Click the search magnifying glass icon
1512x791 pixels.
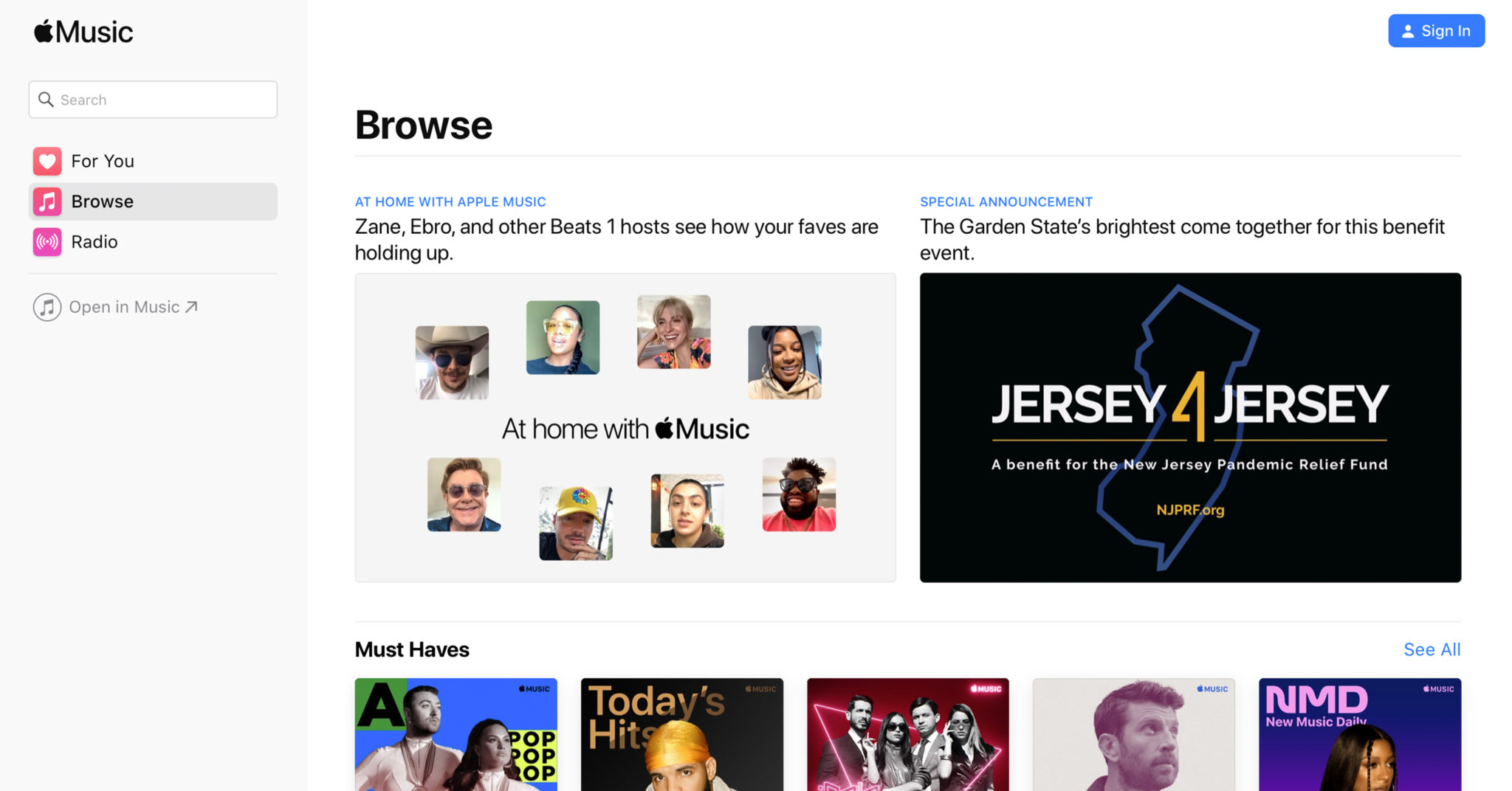coord(46,100)
